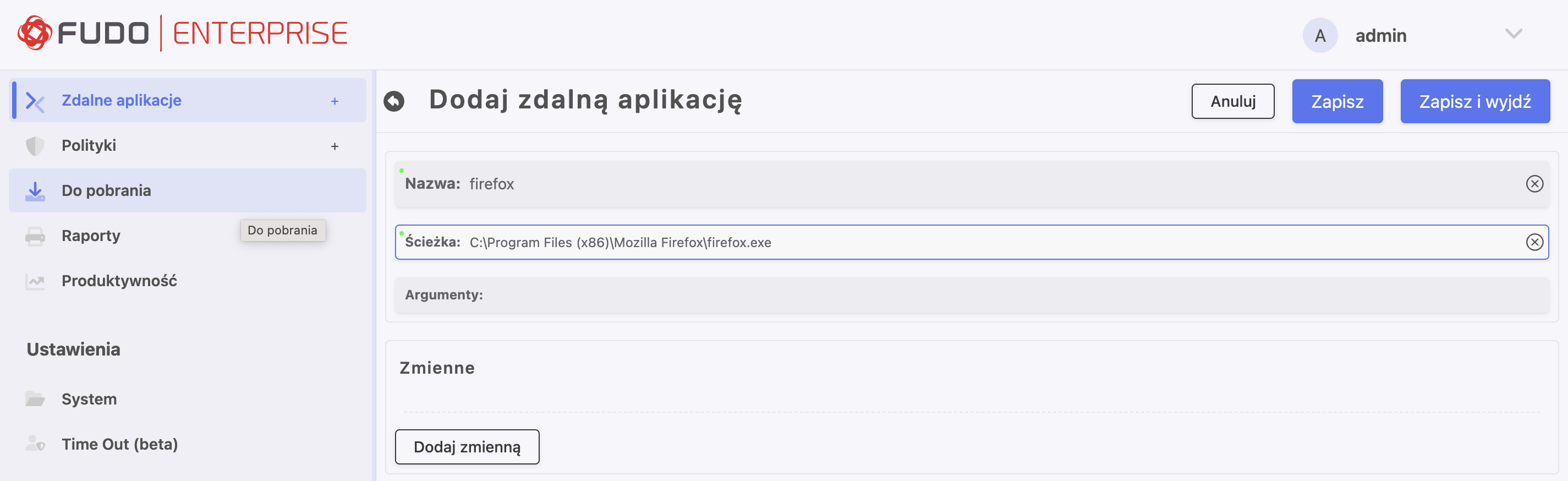
Task: Open the Produktywność menu item
Action: tap(119, 281)
